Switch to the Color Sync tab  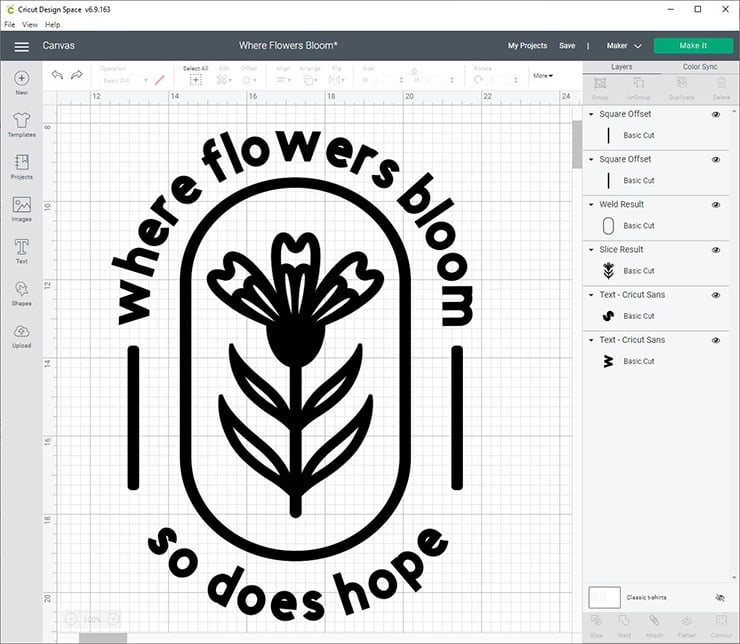[x=699, y=67]
